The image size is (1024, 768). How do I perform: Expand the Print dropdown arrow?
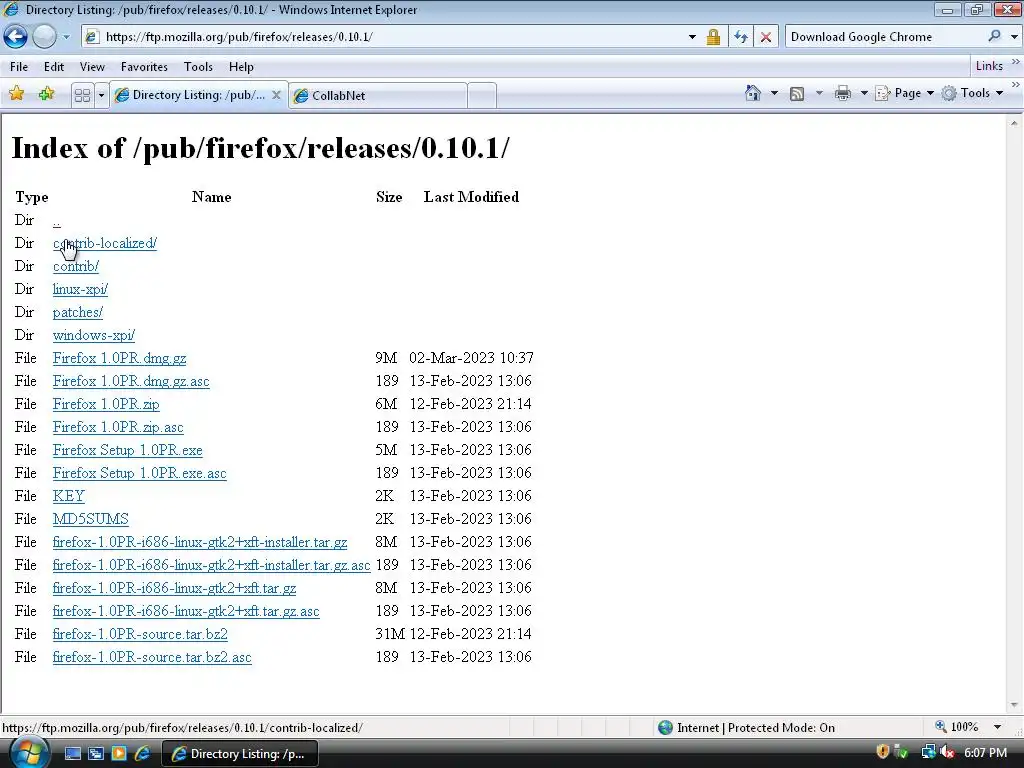[x=864, y=93]
